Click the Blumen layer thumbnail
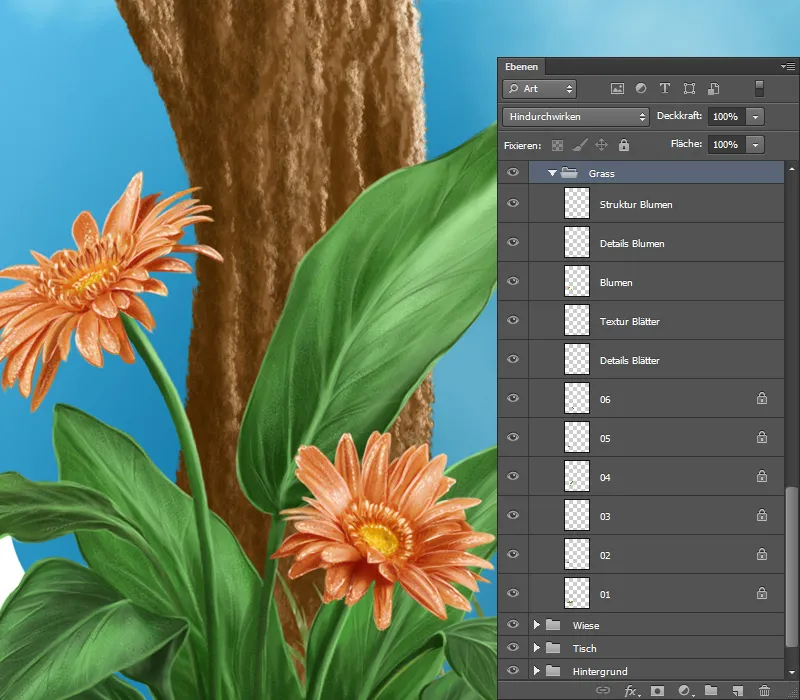800x700 pixels. pos(577,281)
